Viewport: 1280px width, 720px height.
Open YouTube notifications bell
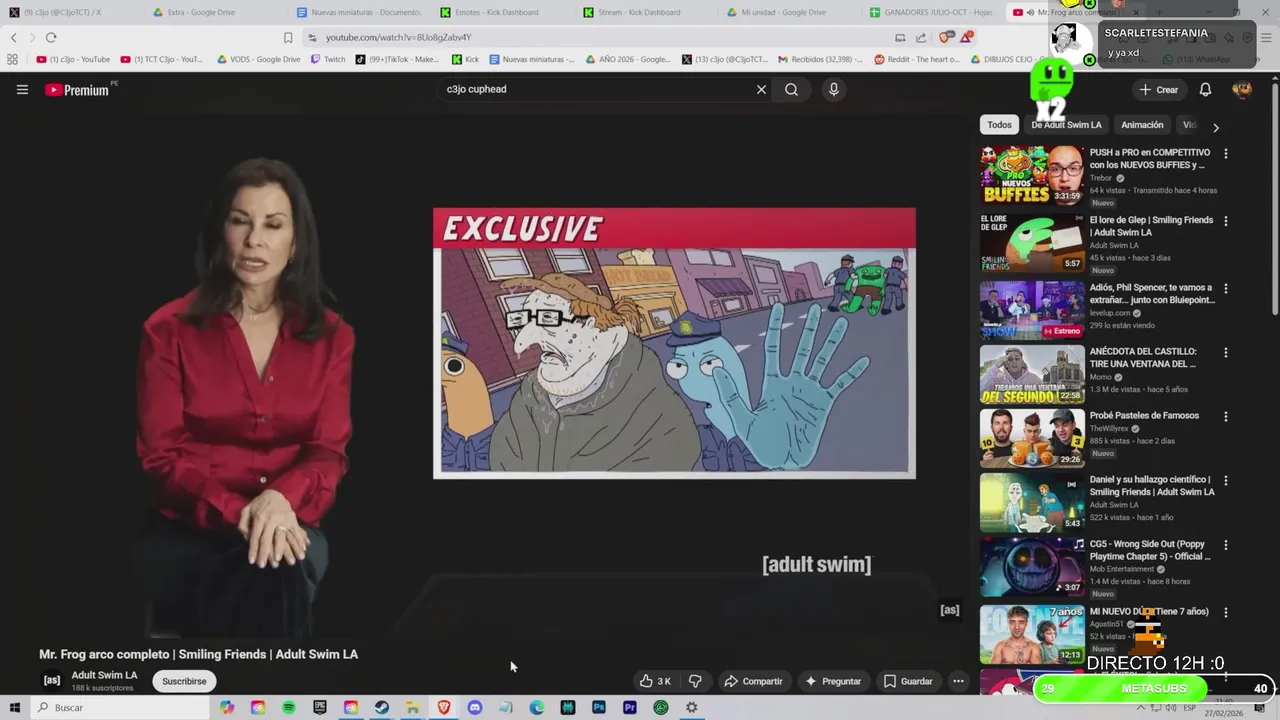pyautogui.click(x=1205, y=90)
